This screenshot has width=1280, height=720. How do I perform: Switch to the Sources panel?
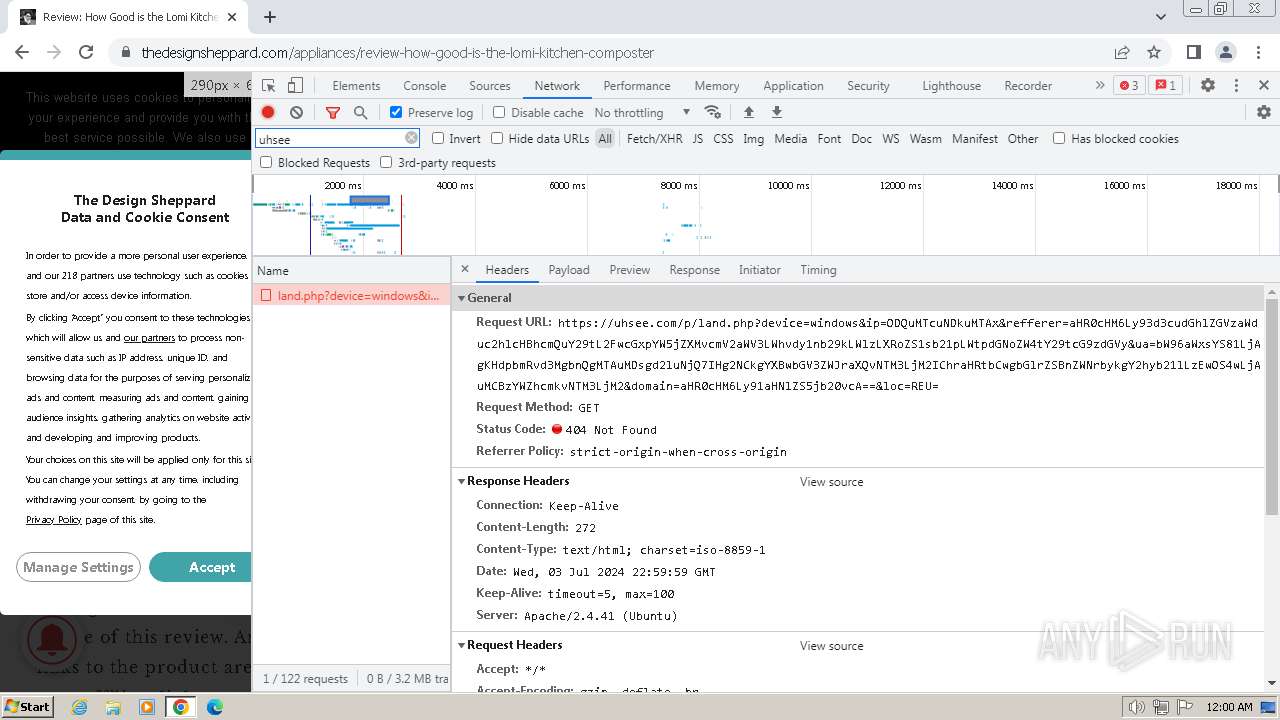(490, 86)
